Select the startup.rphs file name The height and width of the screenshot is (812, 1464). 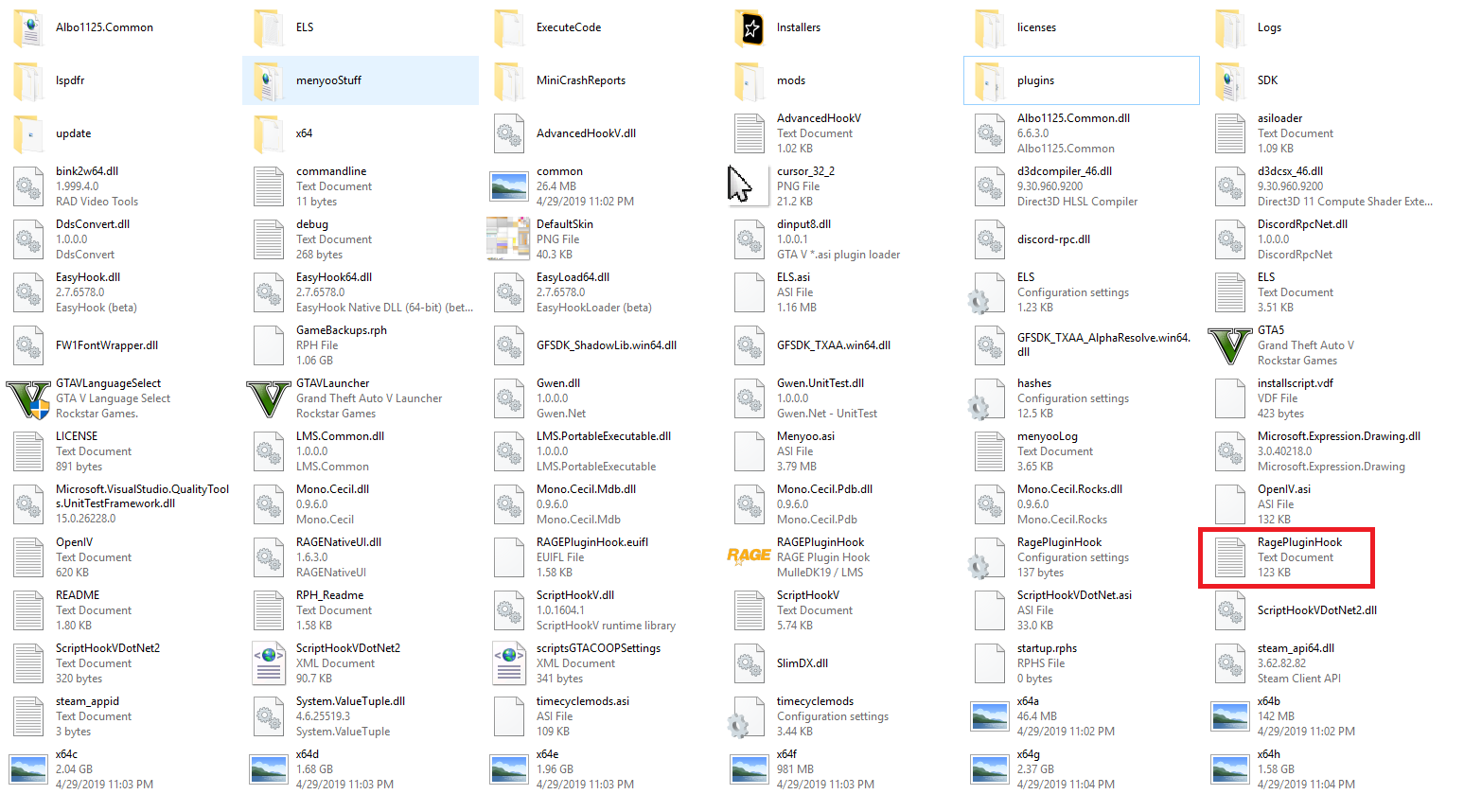click(1047, 648)
